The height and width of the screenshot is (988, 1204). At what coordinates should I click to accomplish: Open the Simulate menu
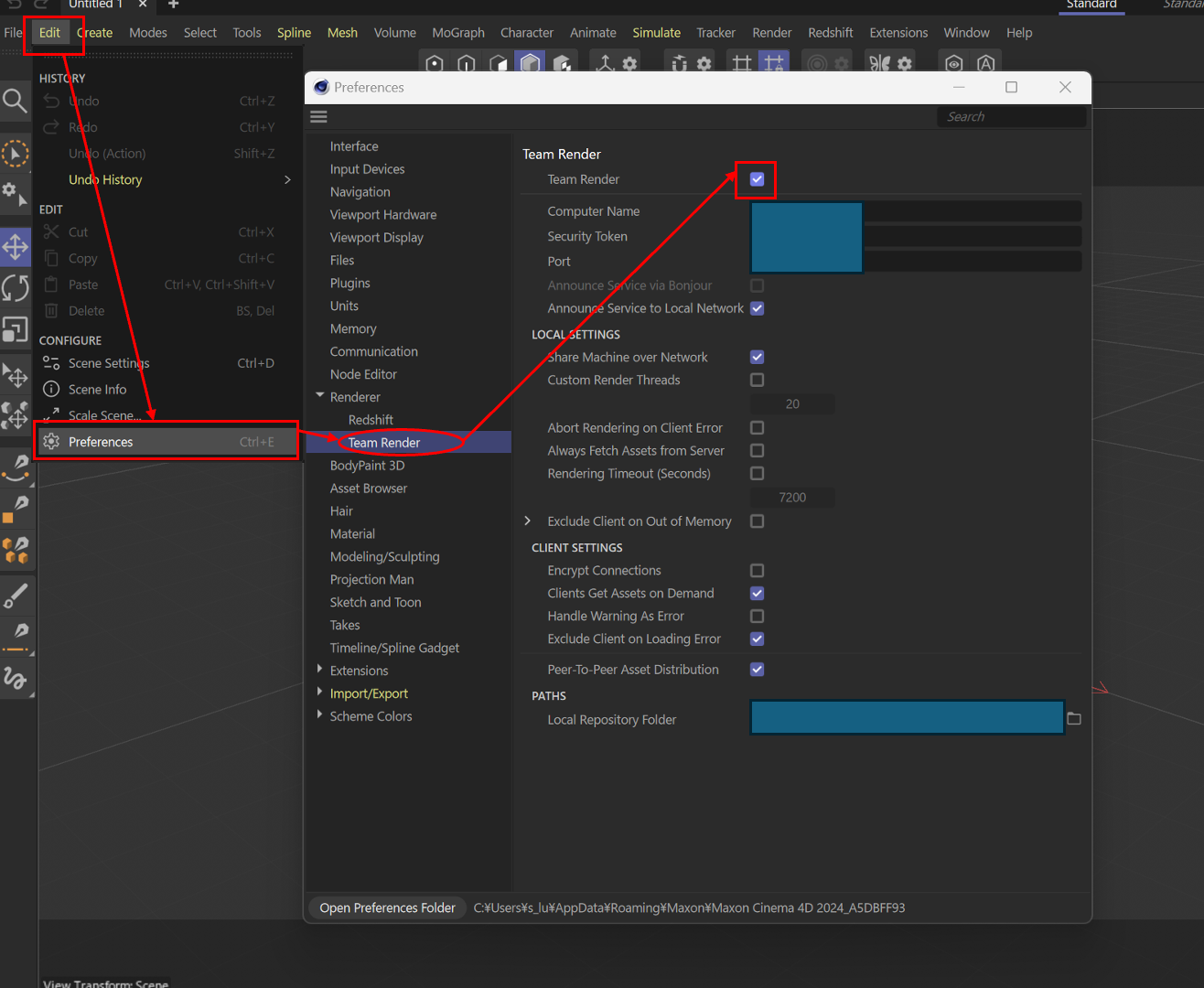[656, 32]
